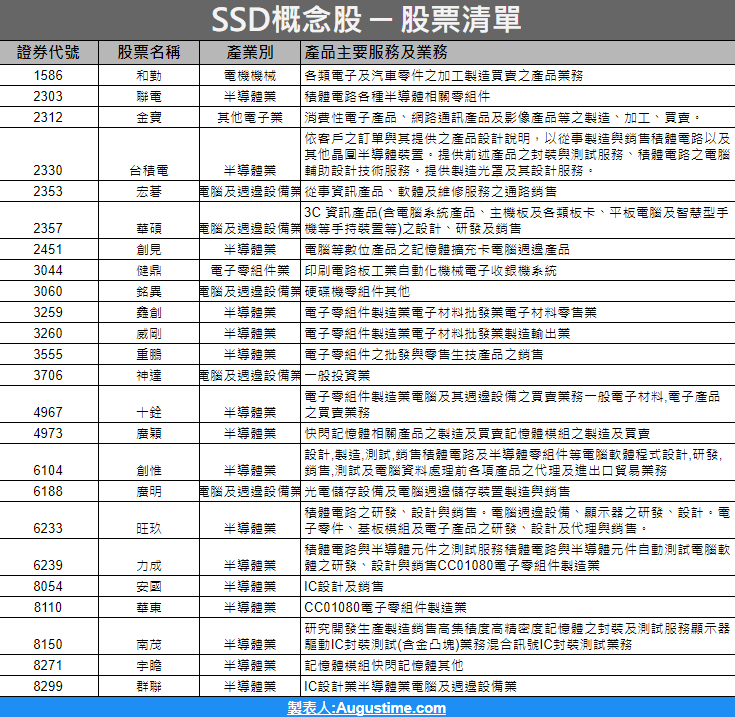Select stock name 鑫創

[149, 313]
